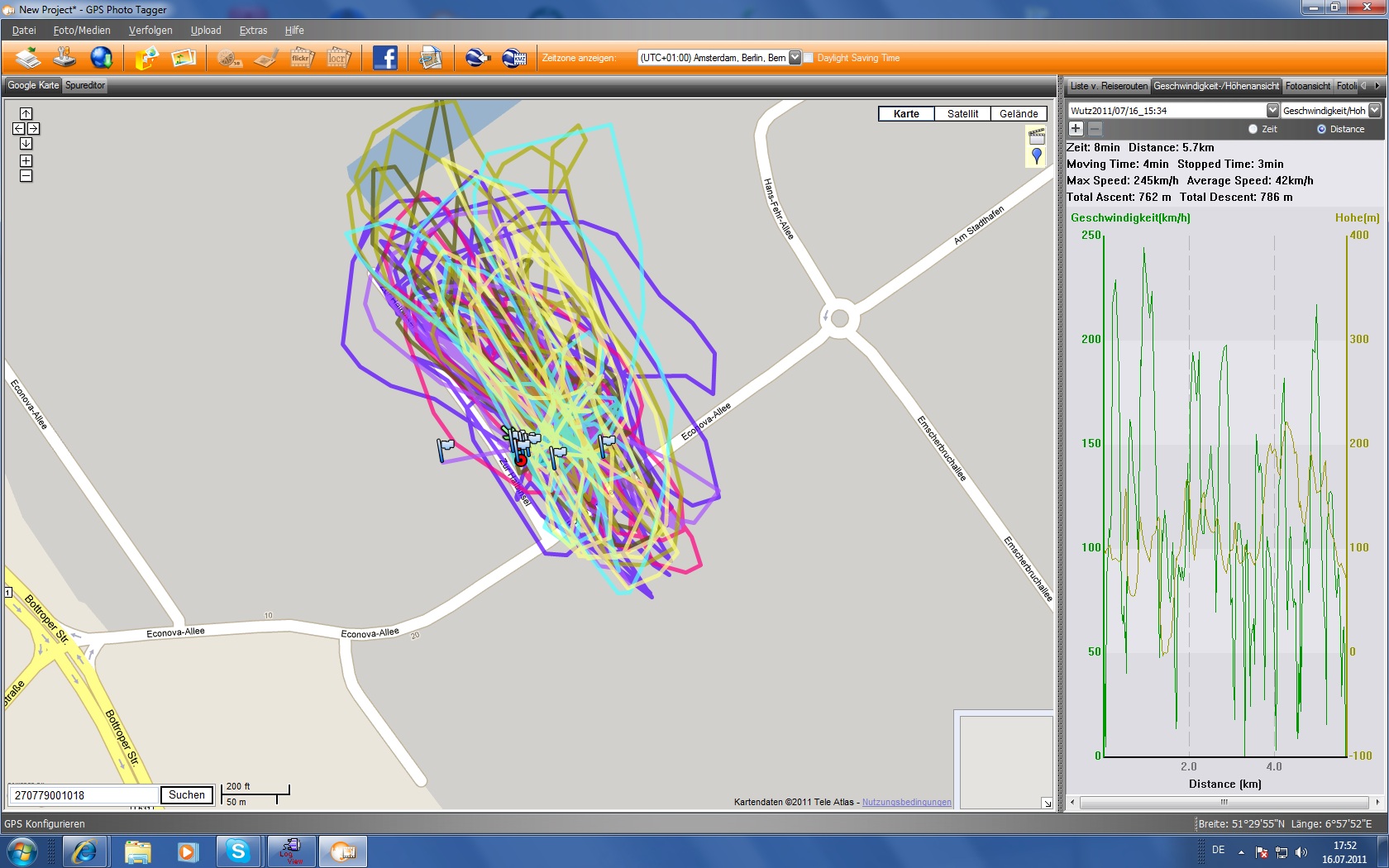
Task: Click the map pan up arrow
Action: pos(26,113)
